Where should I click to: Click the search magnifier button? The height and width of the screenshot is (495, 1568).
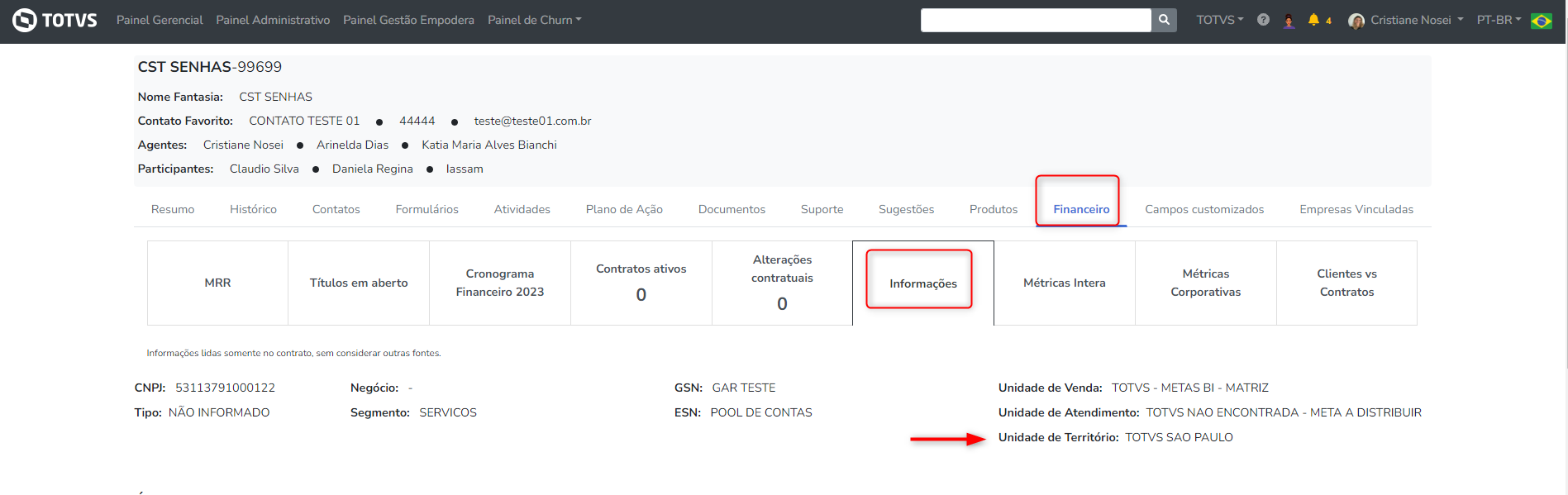1164,20
